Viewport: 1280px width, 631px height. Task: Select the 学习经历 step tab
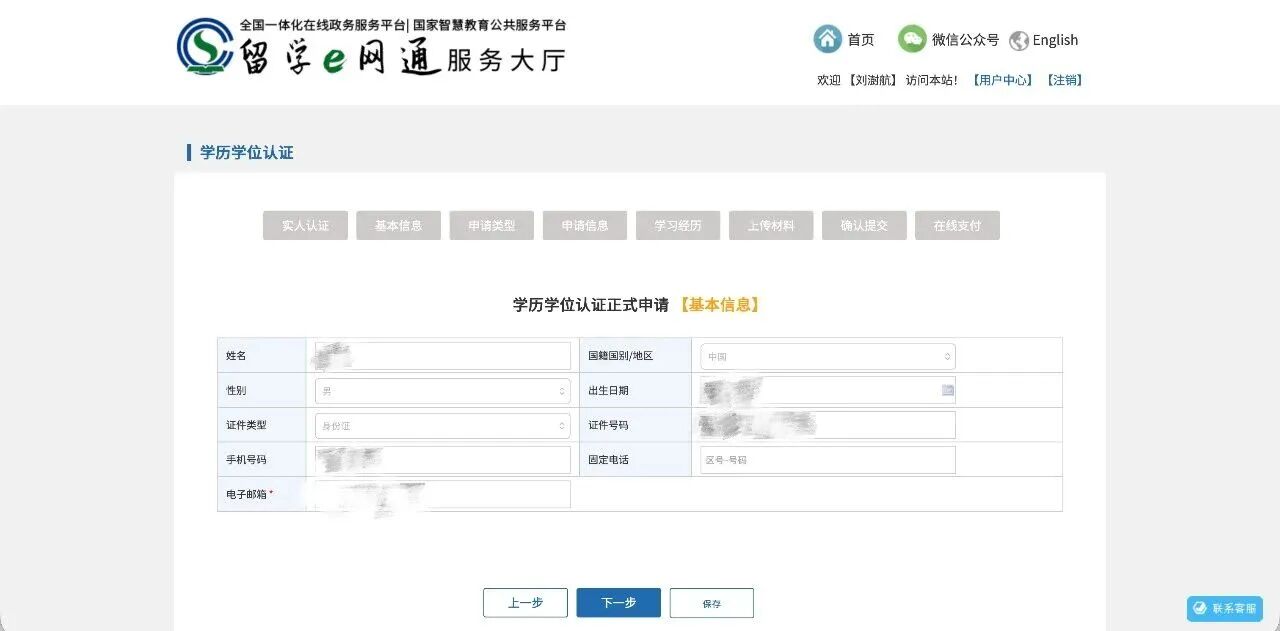point(678,225)
